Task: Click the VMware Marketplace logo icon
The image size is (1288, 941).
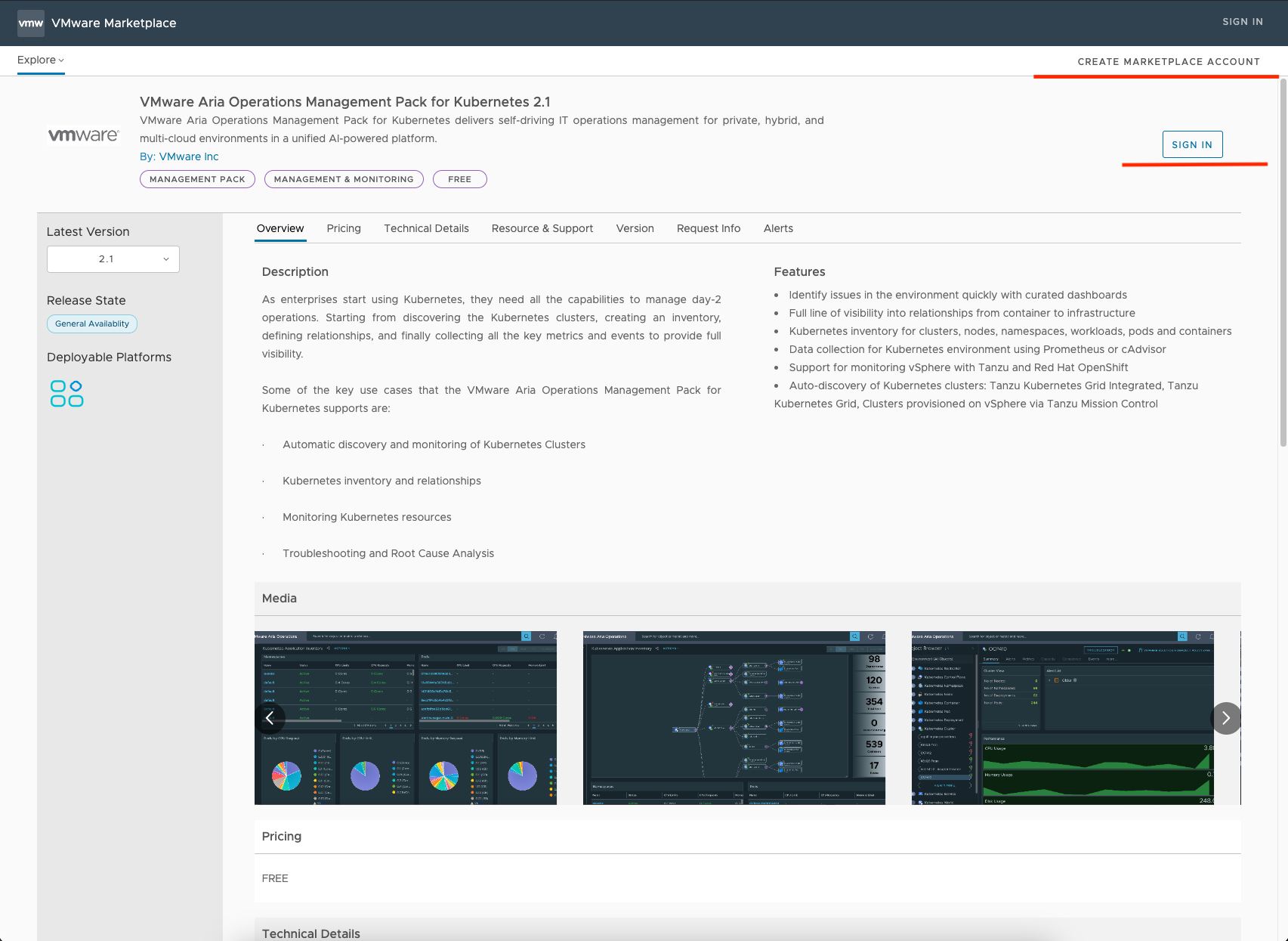Action: (30, 23)
